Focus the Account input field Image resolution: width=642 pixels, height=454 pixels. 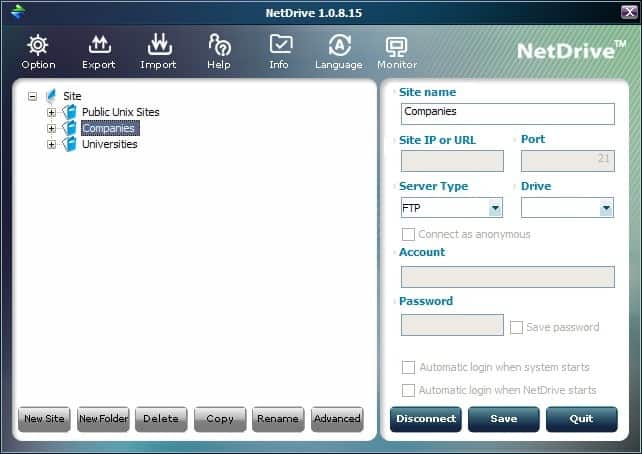pyautogui.click(x=508, y=277)
